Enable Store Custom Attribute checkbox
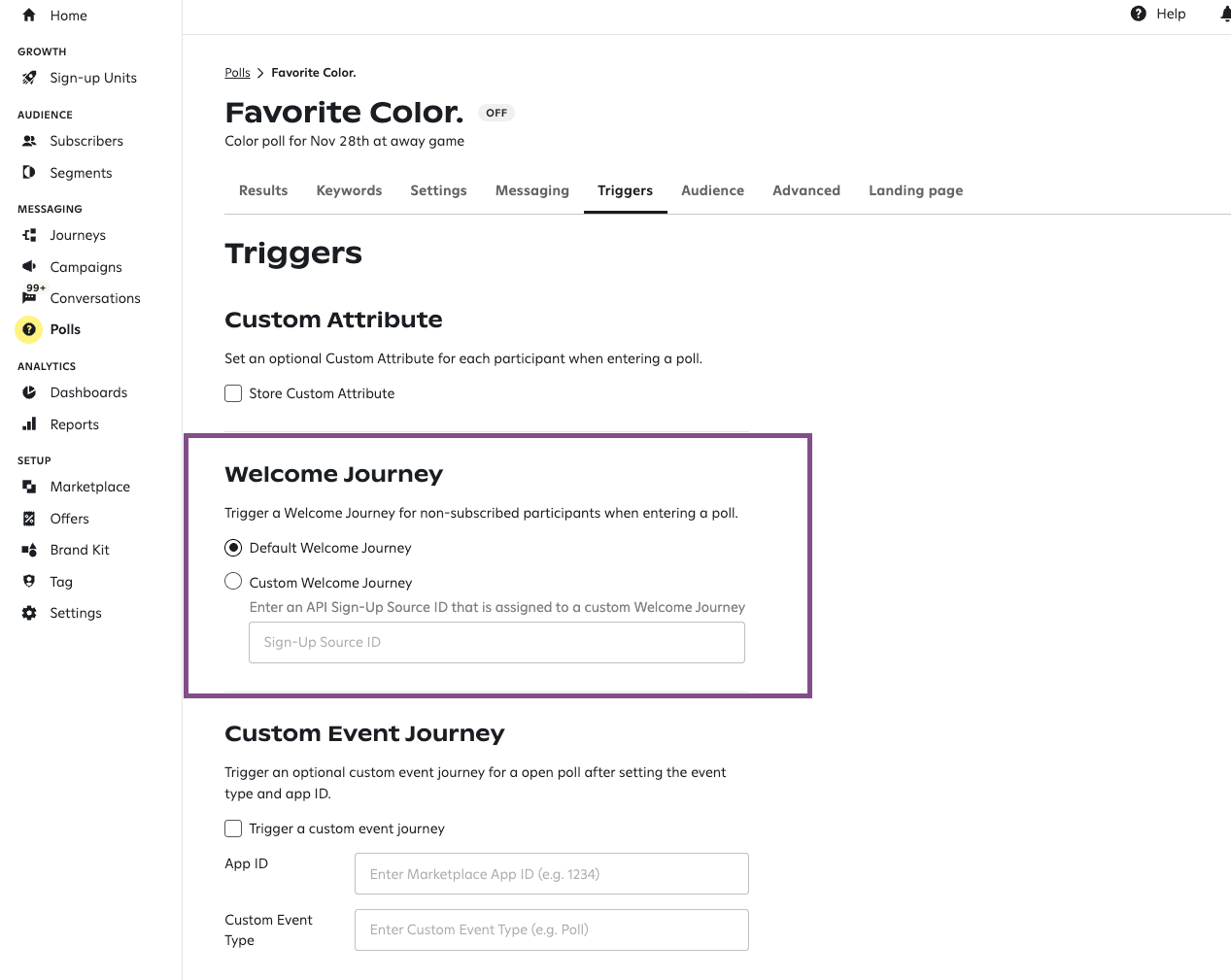The width and height of the screenshot is (1231, 980). point(233,393)
